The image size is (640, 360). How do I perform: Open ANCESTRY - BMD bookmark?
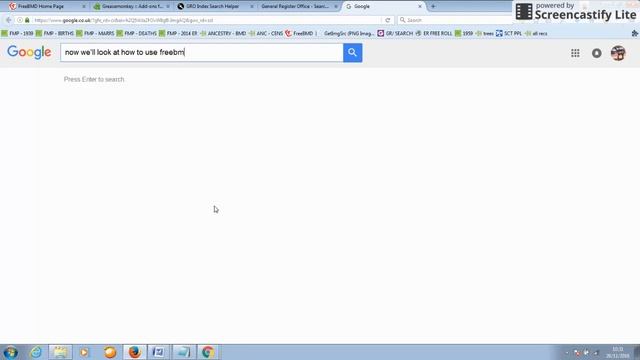(x=223, y=33)
